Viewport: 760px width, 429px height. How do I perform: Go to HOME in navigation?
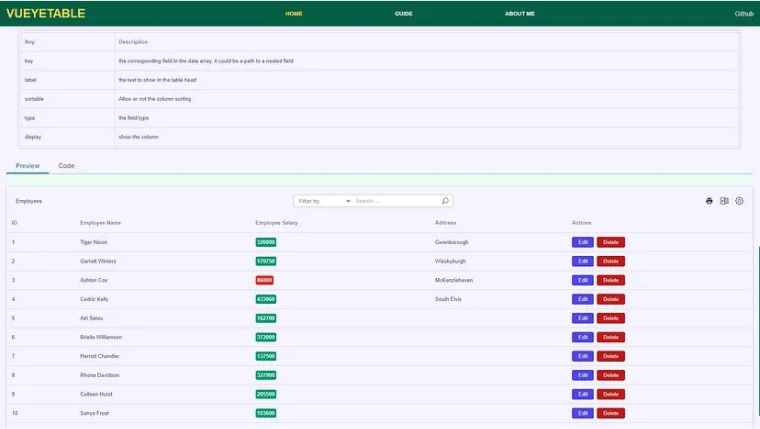(x=294, y=14)
